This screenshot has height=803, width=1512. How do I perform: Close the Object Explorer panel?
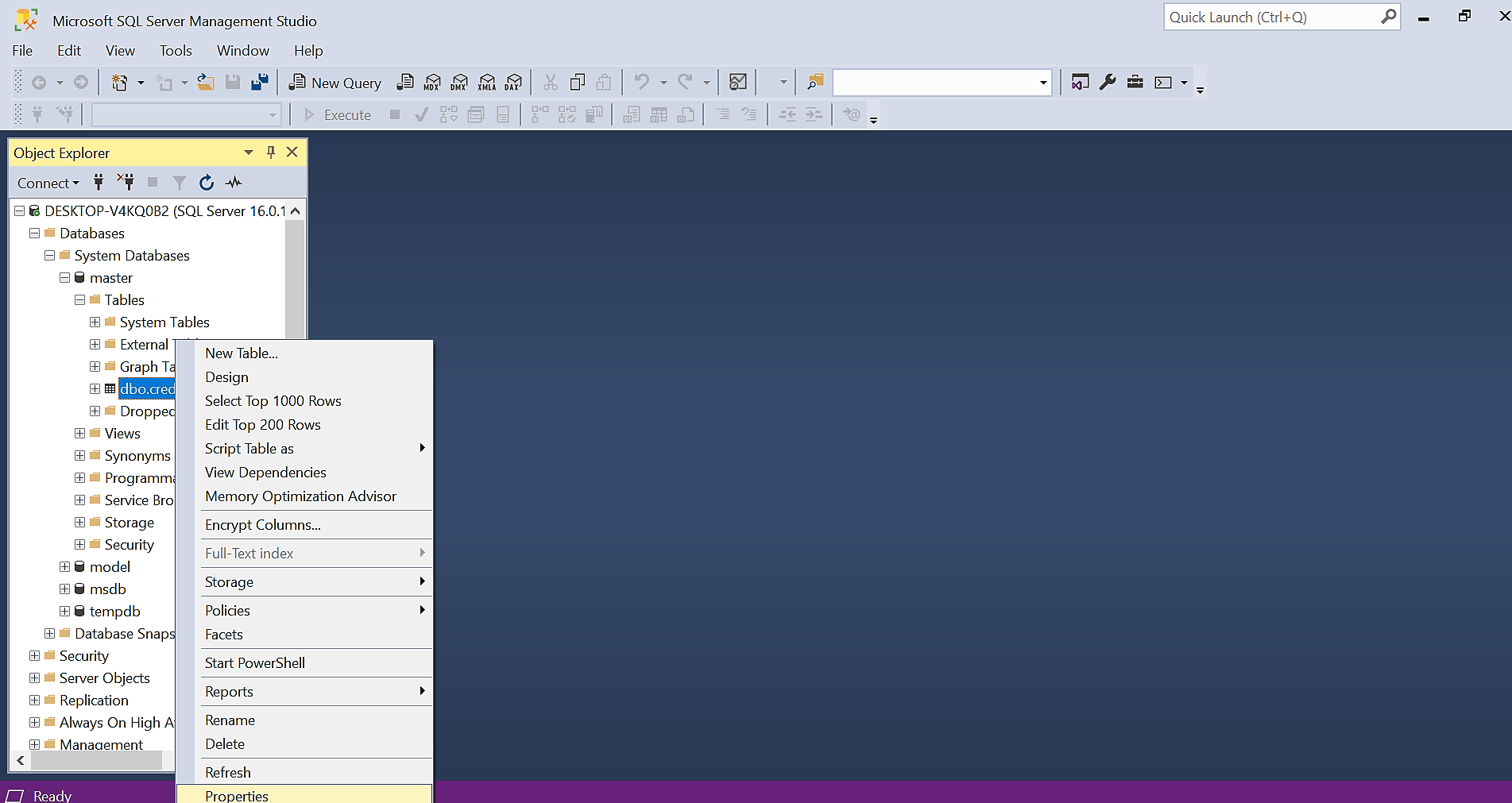tap(292, 152)
